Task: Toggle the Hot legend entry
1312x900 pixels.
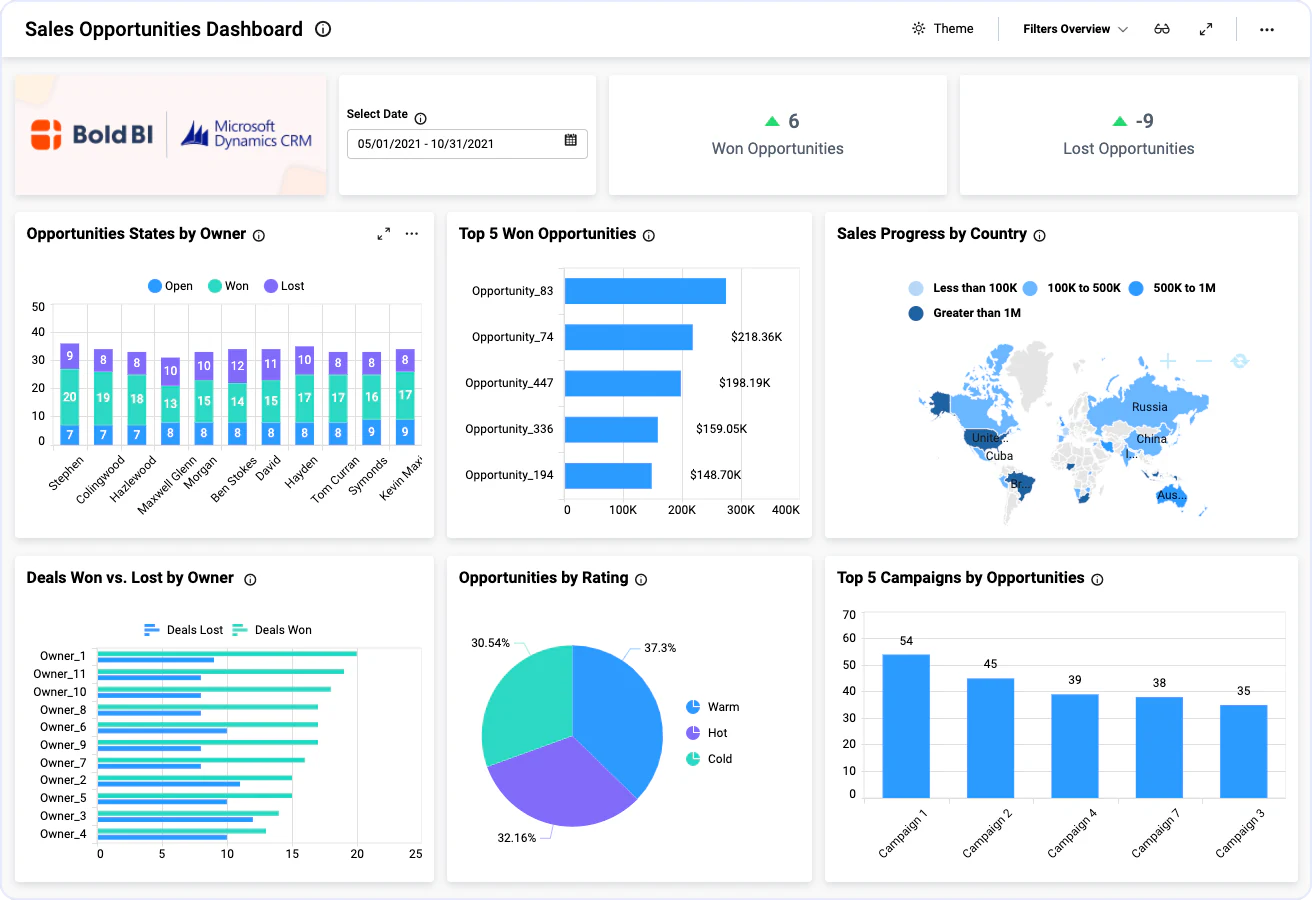Action: pyautogui.click(x=707, y=733)
